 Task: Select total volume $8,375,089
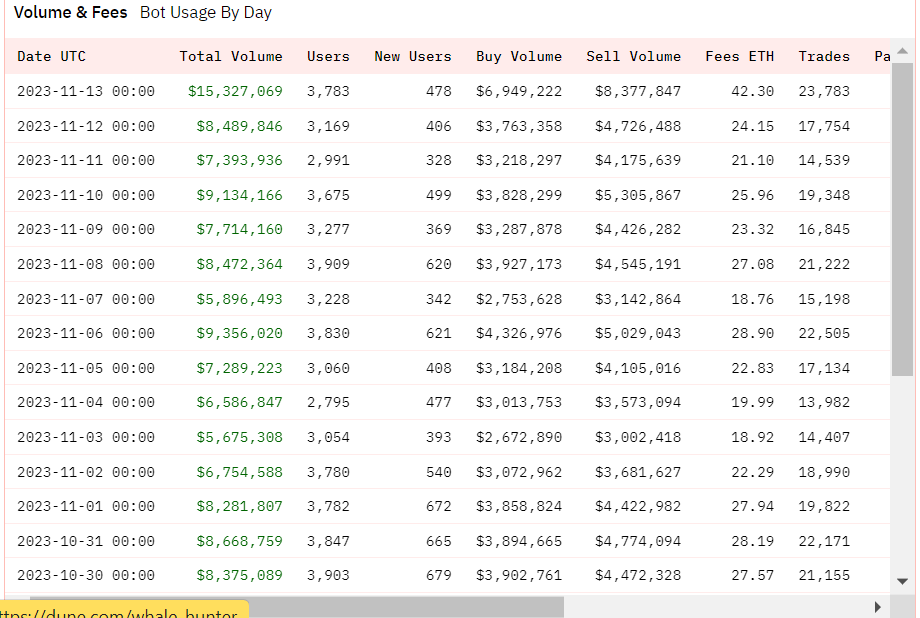tap(239, 575)
